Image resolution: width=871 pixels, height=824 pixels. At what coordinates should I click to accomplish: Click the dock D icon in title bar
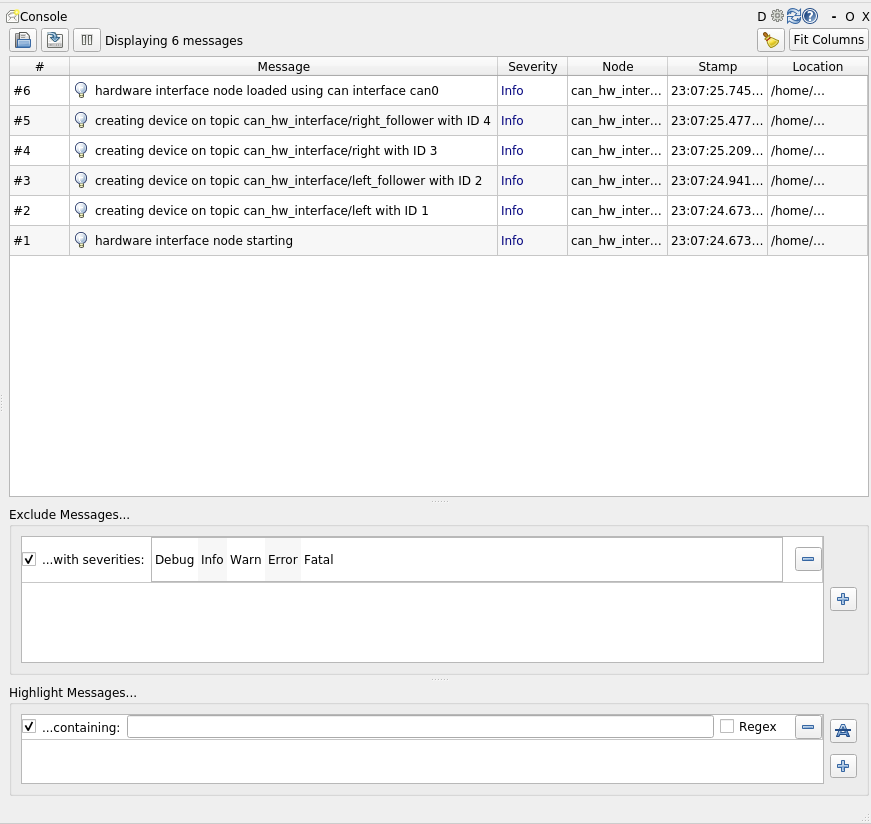(762, 17)
